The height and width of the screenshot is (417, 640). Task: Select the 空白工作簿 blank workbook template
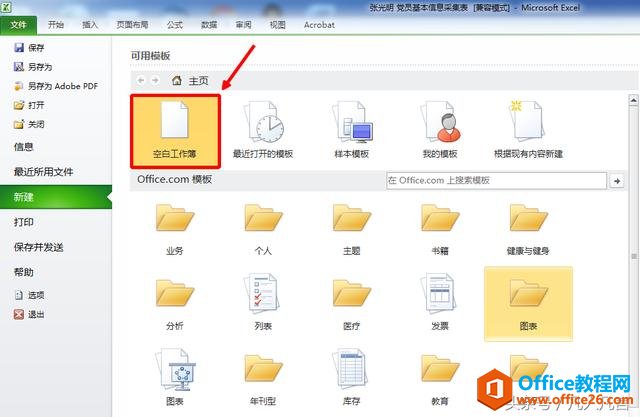tap(176, 131)
